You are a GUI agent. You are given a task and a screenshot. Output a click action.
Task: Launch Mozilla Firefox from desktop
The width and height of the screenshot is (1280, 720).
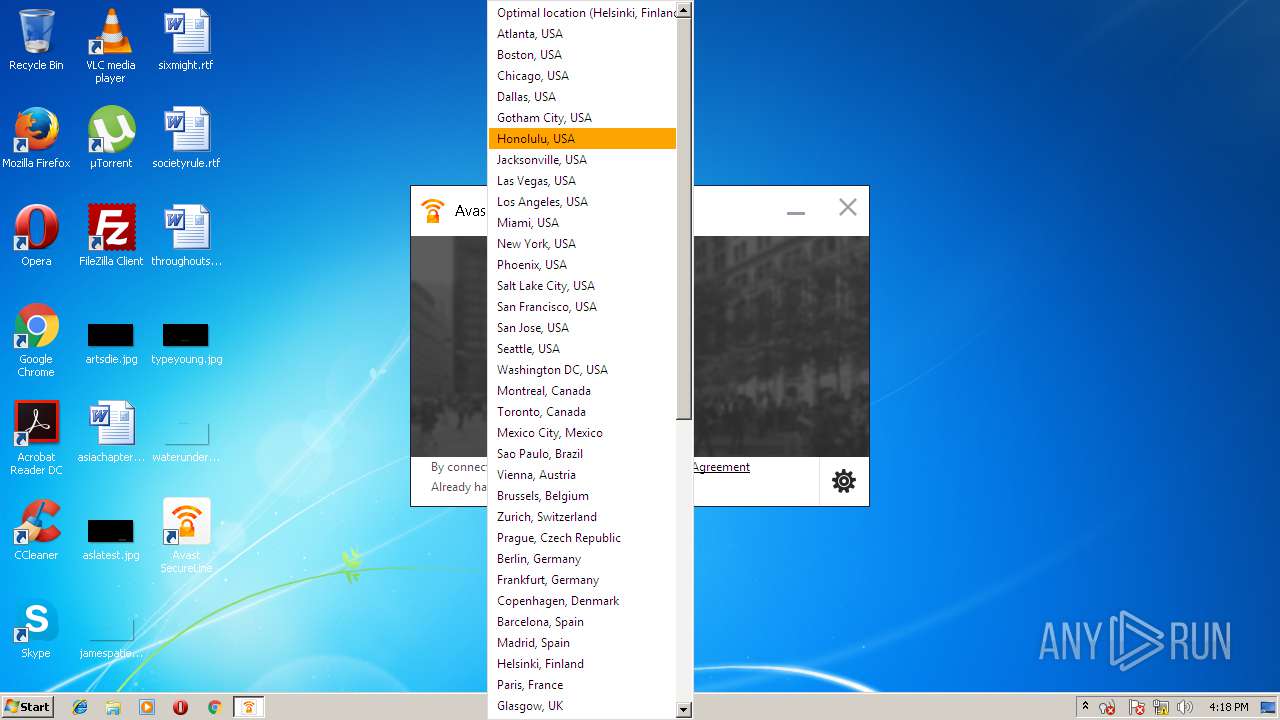pos(36,138)
